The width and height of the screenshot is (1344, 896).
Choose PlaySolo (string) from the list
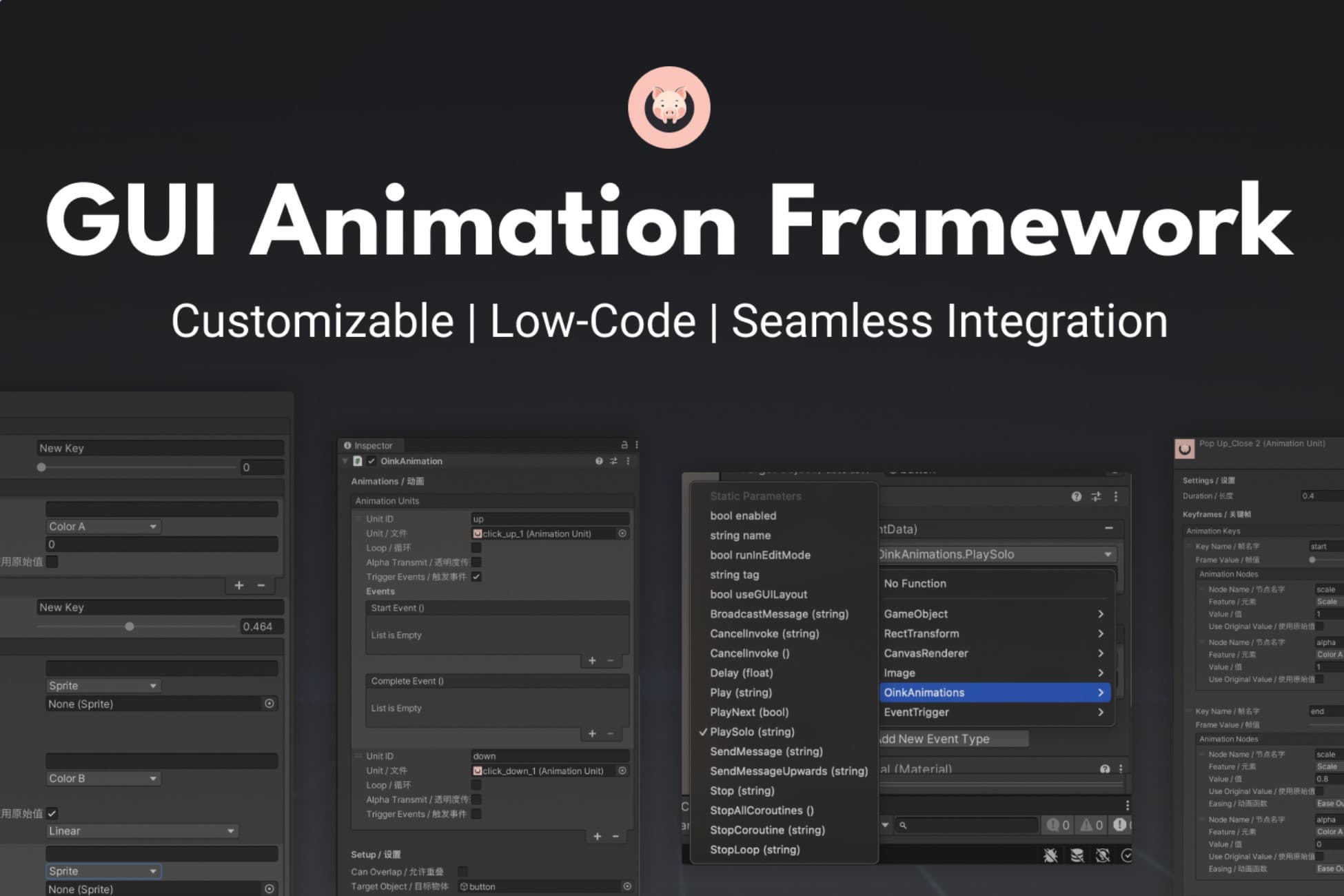pyautogui.click(x=752, y=731)
